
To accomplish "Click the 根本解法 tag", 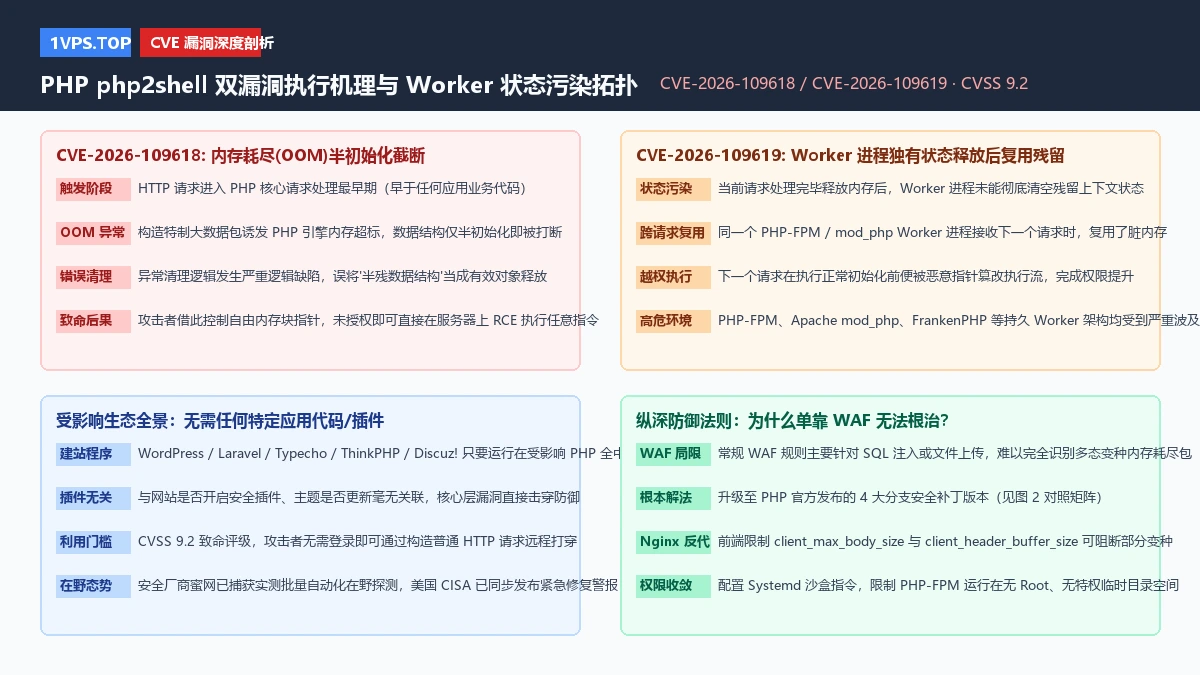I will pos(673,497).
